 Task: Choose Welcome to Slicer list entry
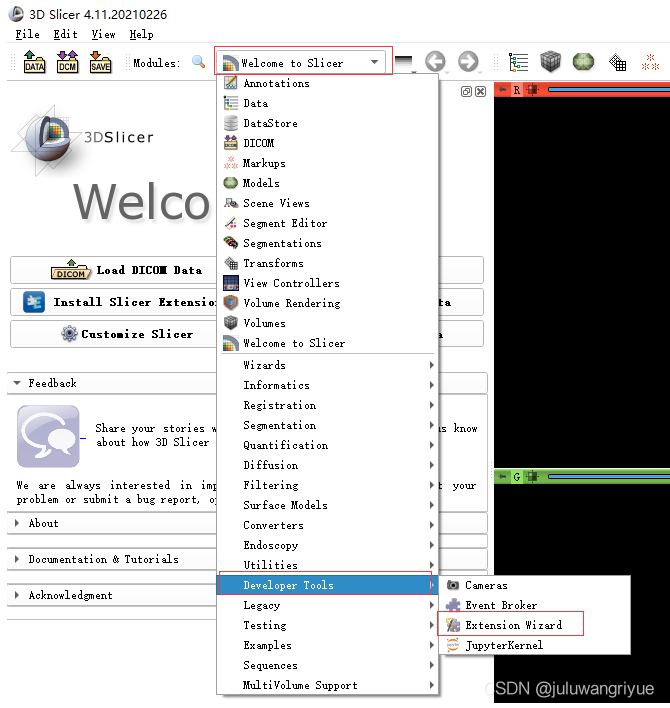click(x=327, y=343)
